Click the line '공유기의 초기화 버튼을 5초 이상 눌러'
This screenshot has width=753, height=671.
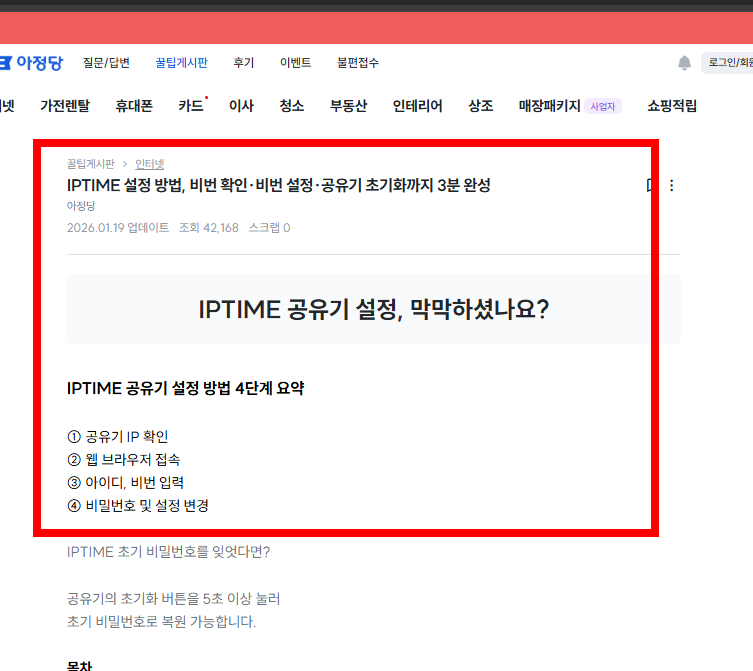[x=173, y=598]
